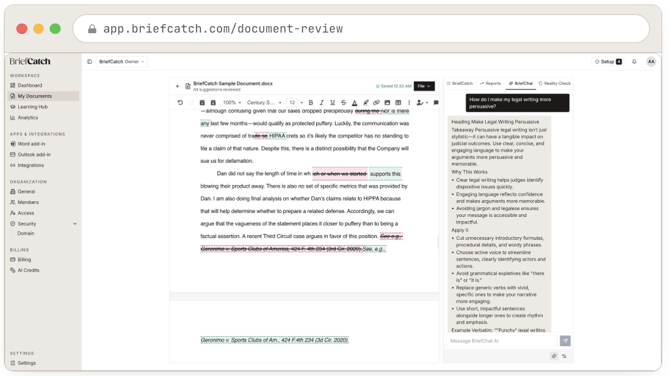This screenshot has height=376, width=670.
Task: Open Billing page
Action: click(x=43, y=260)
